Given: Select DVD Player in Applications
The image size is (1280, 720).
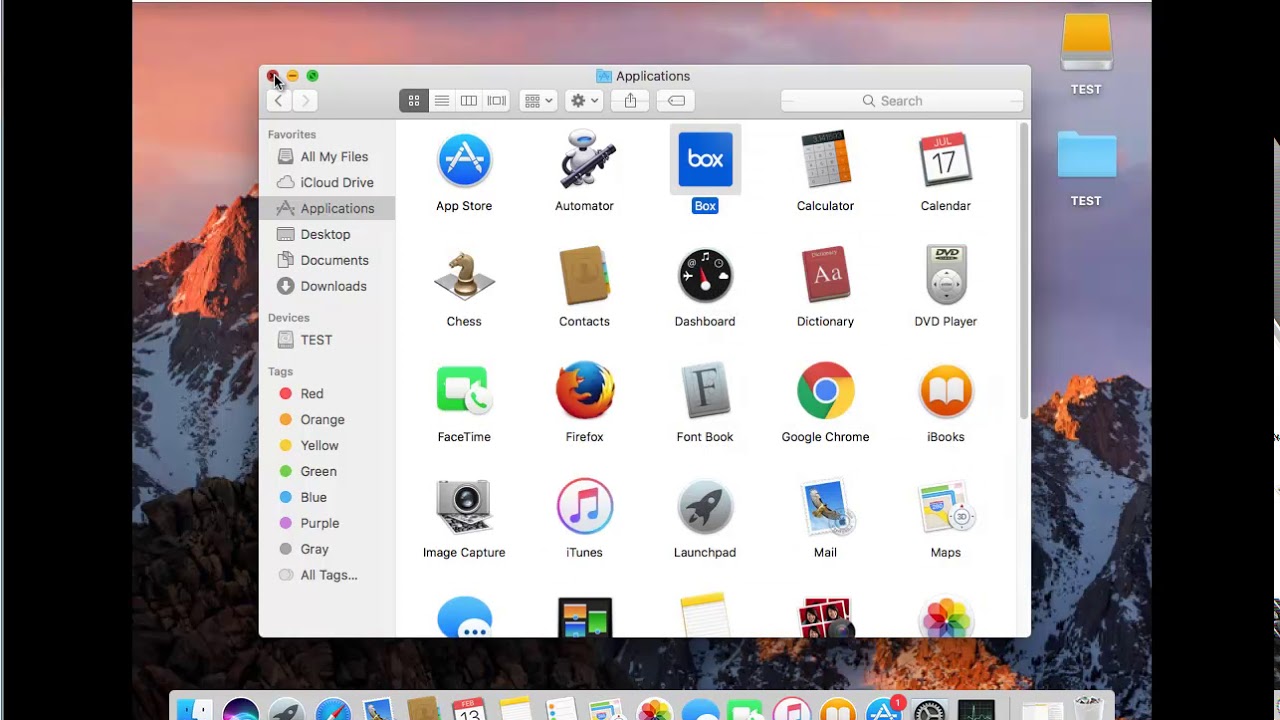Looking at the screenshot, I should click(945, 275).
